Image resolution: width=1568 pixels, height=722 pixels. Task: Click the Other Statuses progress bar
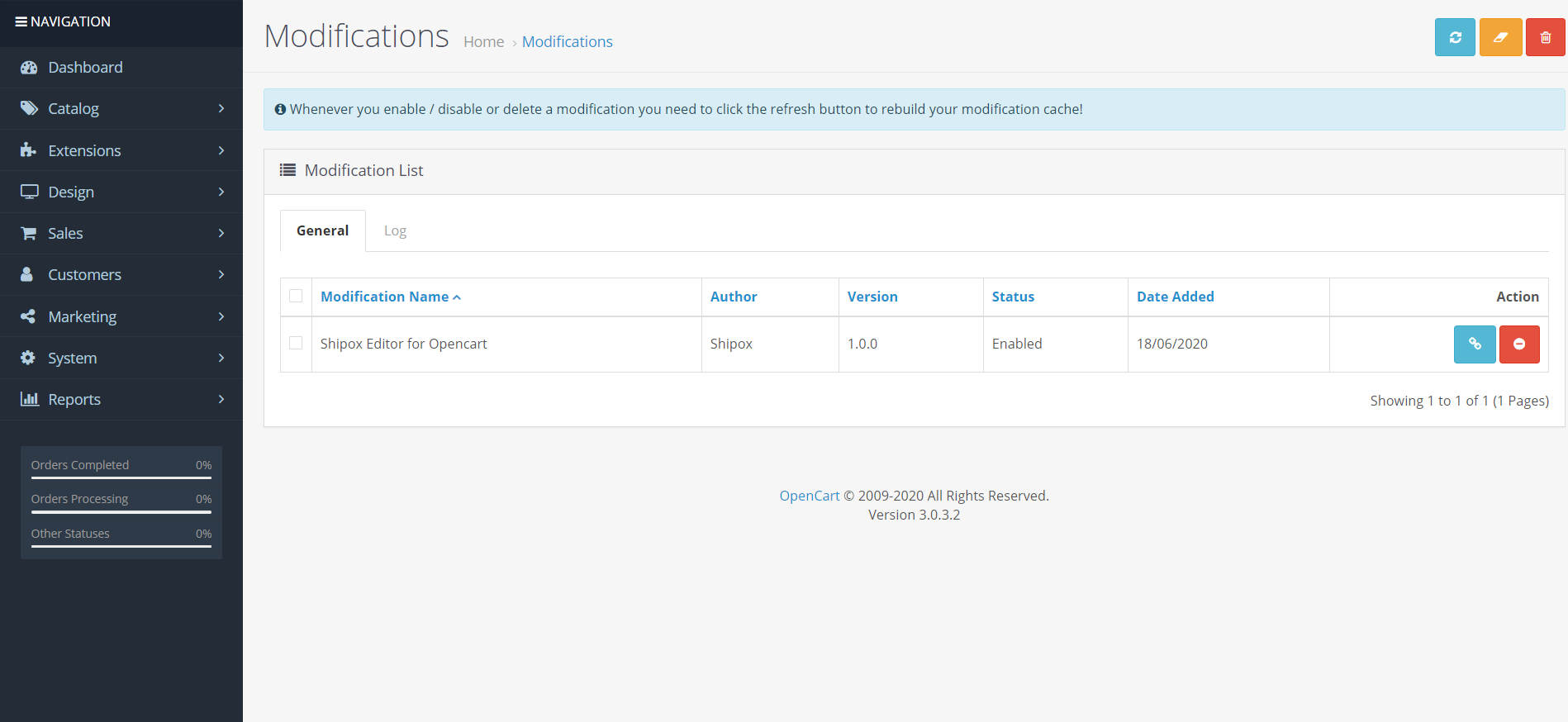pyautogui.click(x=121, y=546)
